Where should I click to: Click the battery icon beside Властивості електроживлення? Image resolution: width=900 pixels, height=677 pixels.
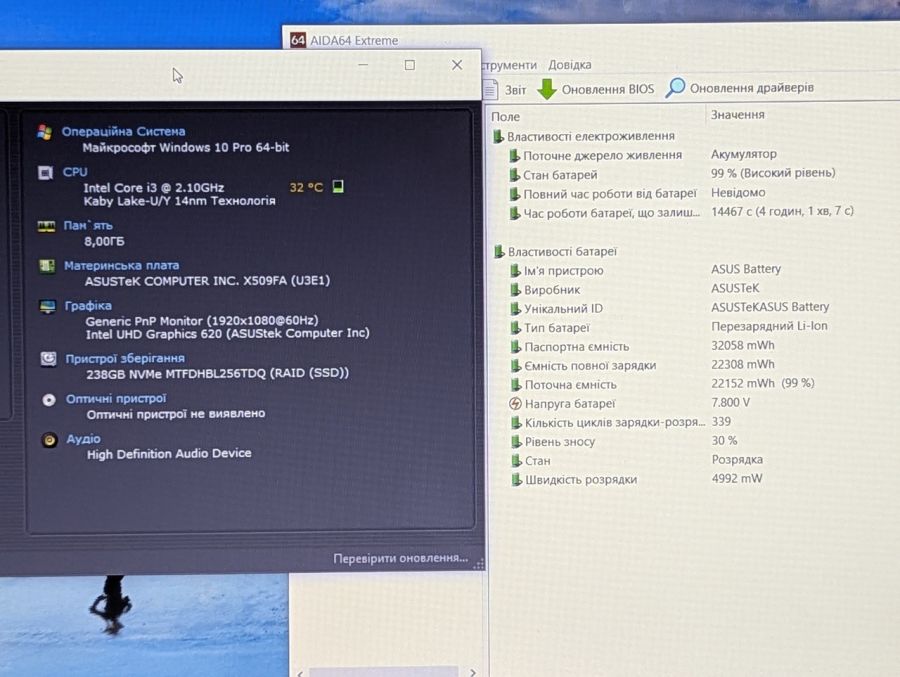(x=498, y=137)
